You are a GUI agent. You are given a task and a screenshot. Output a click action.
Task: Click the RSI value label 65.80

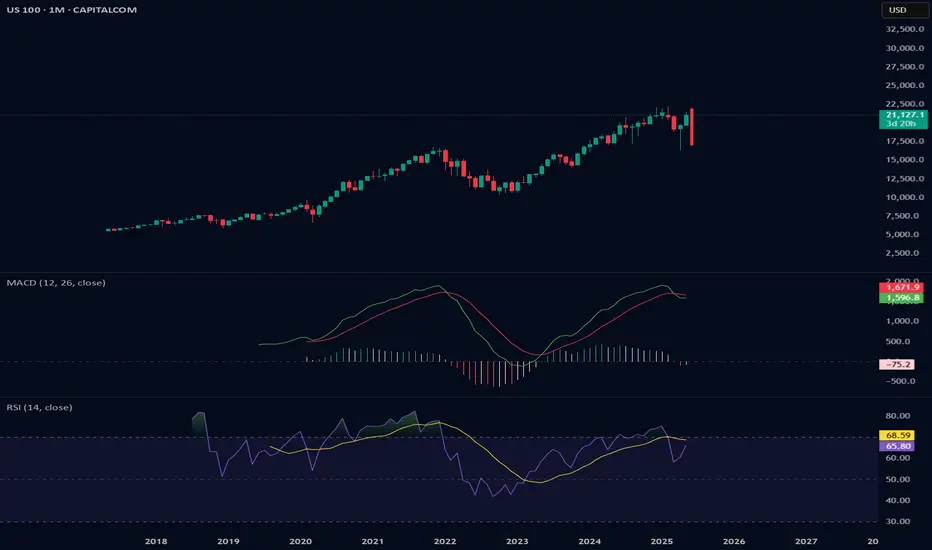coord(897,446)
